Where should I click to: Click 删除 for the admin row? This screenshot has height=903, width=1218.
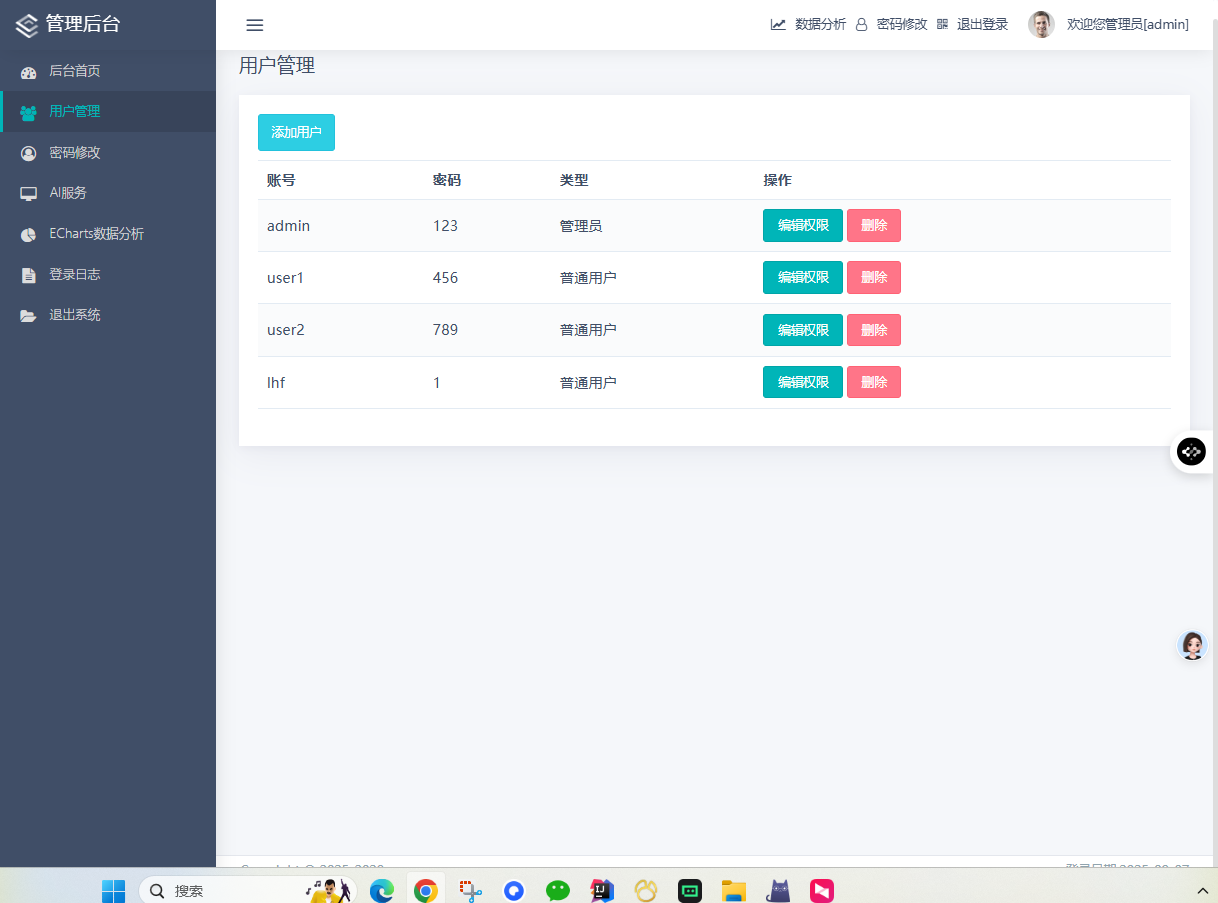click(874, 225)
